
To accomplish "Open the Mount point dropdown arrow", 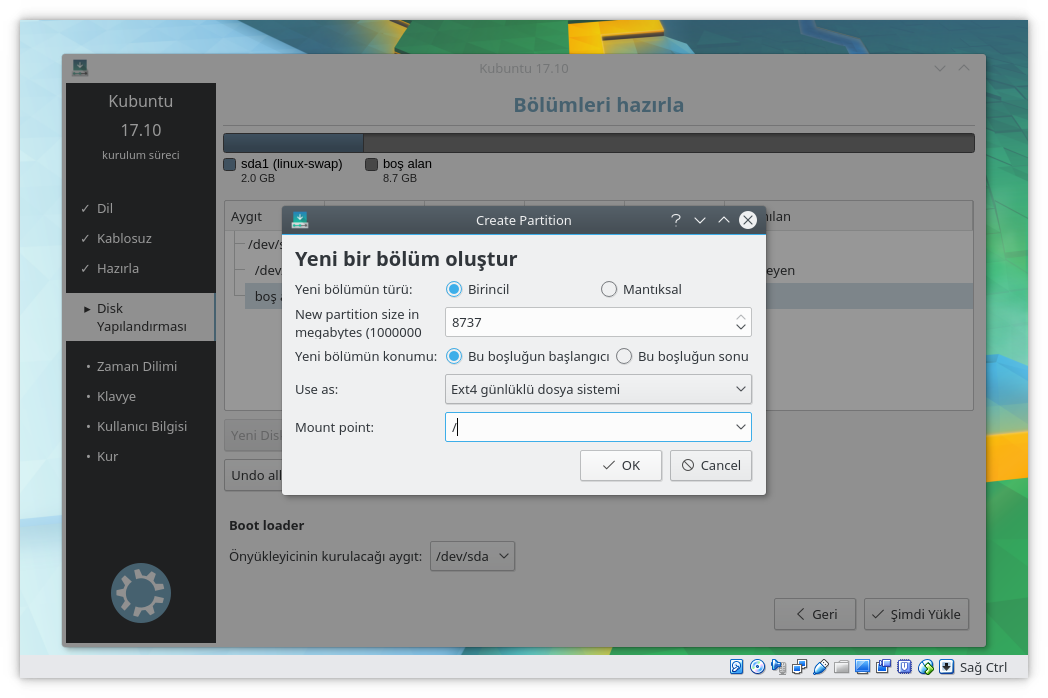I will (741, 427).
